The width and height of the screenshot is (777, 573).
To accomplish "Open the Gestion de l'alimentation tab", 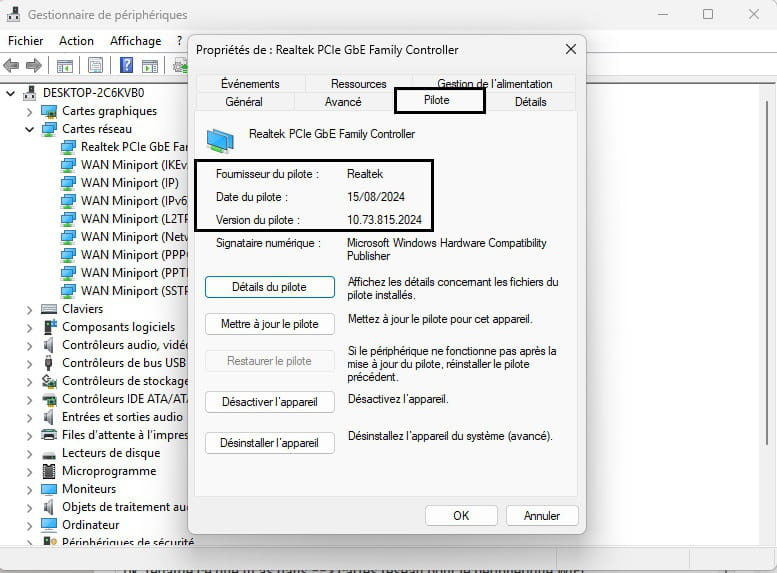I will [x=495, y=83].
